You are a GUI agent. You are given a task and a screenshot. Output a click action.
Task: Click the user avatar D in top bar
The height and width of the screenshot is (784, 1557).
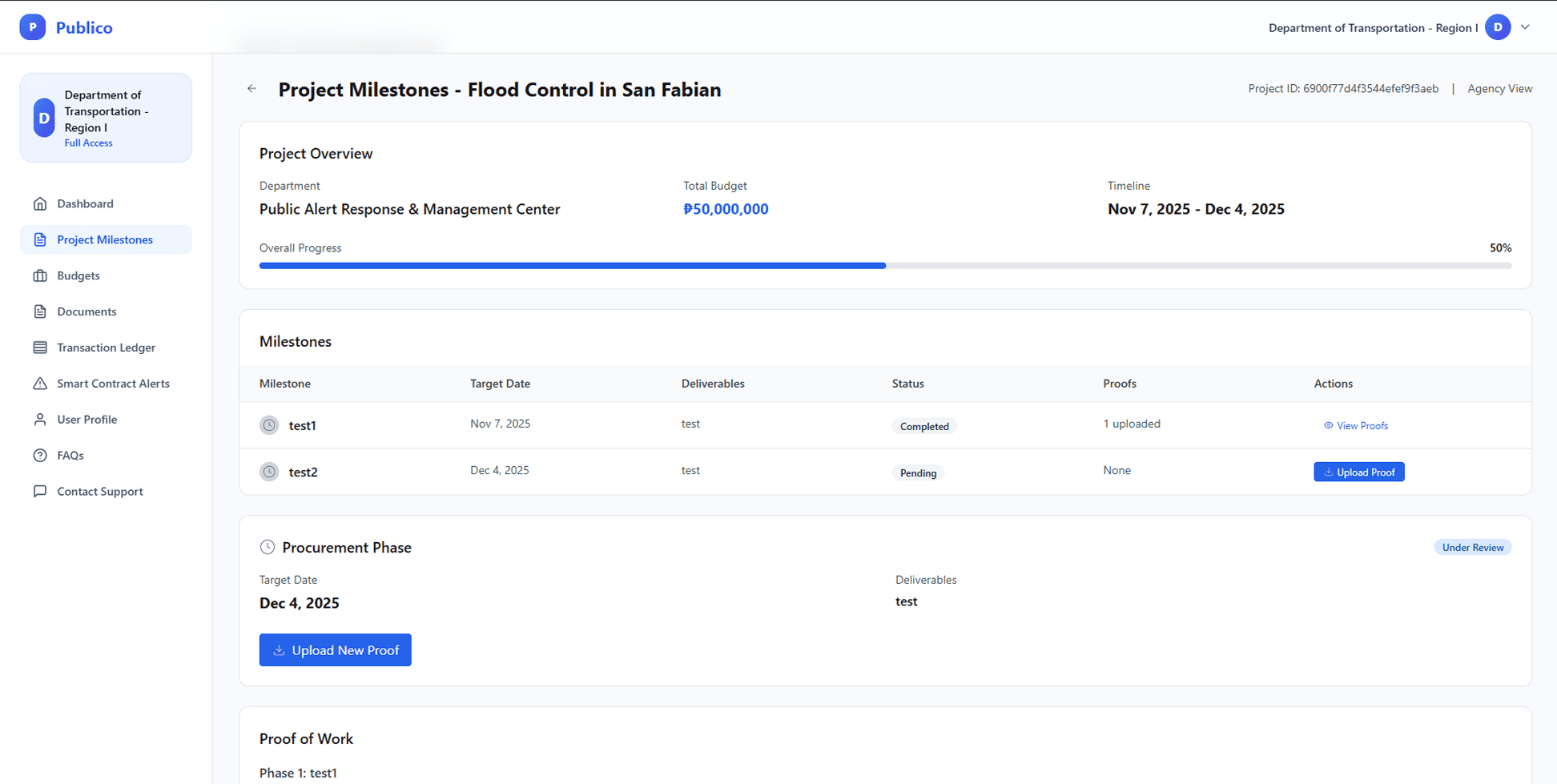click(x=1498, y=27)
